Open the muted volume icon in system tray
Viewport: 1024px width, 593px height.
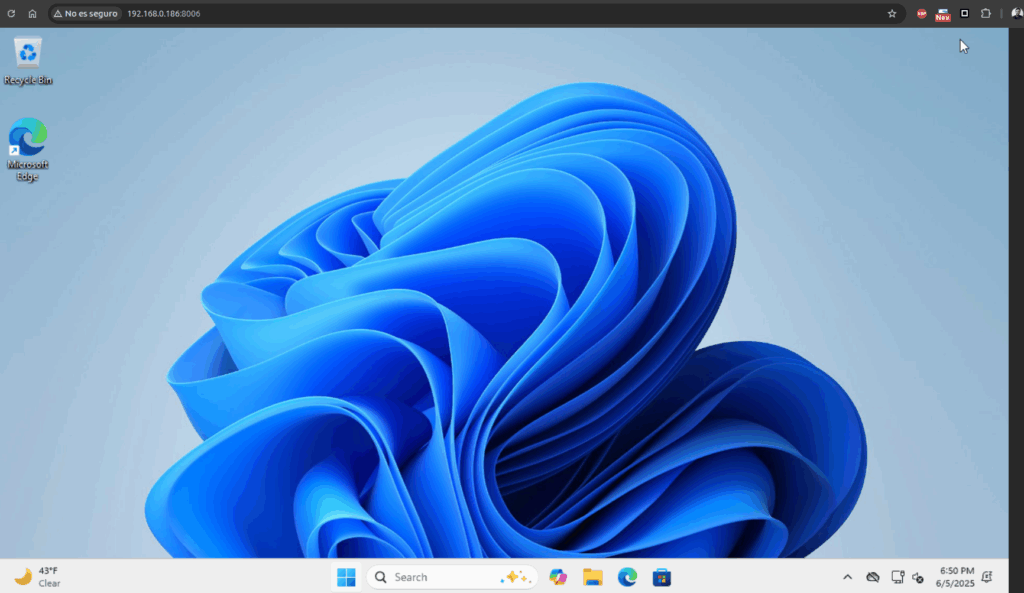[918, 577]
